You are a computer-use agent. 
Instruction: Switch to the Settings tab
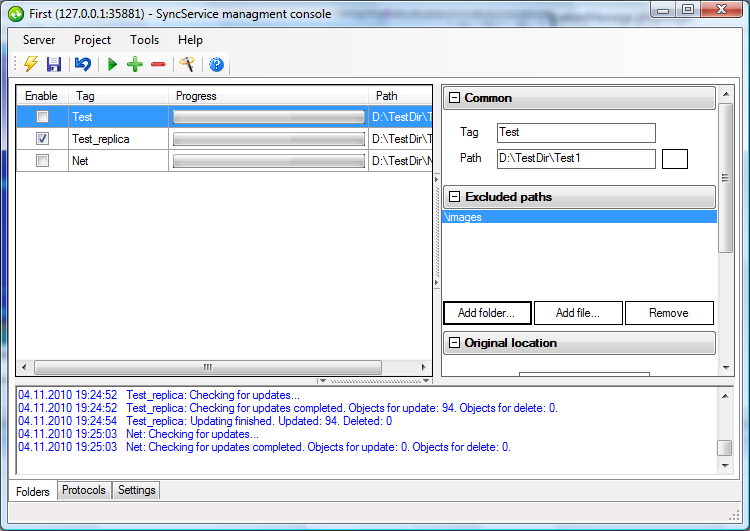pos(137,490)
